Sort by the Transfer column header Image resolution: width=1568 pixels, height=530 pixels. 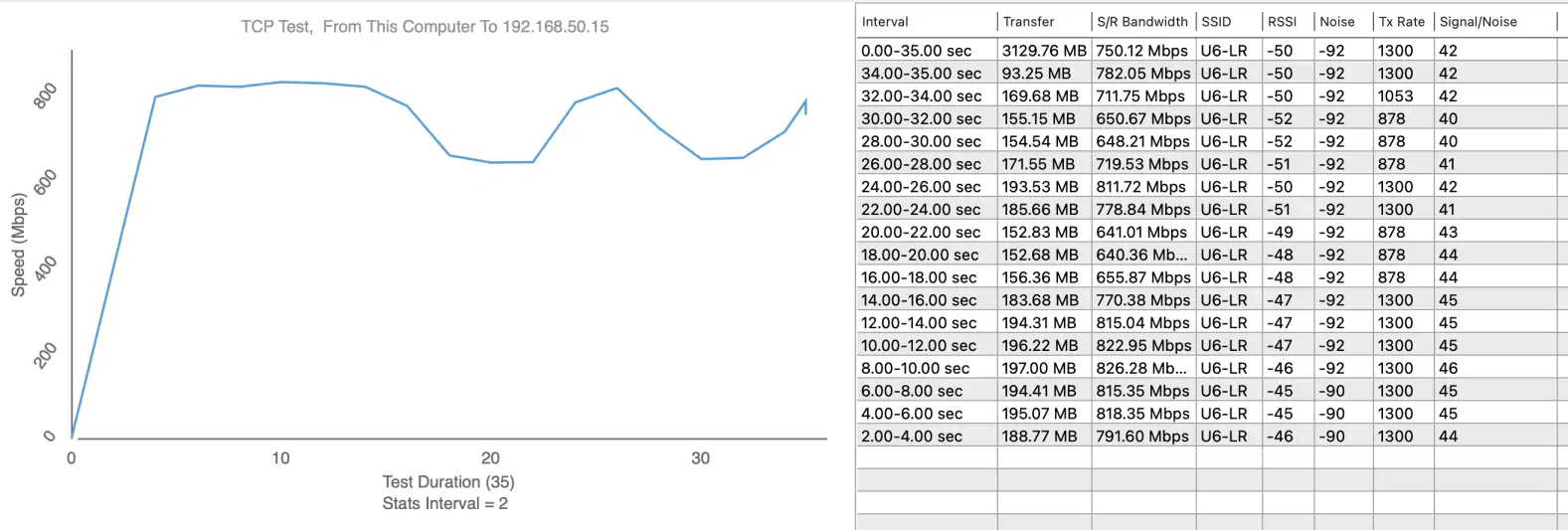coord(1028,22)
